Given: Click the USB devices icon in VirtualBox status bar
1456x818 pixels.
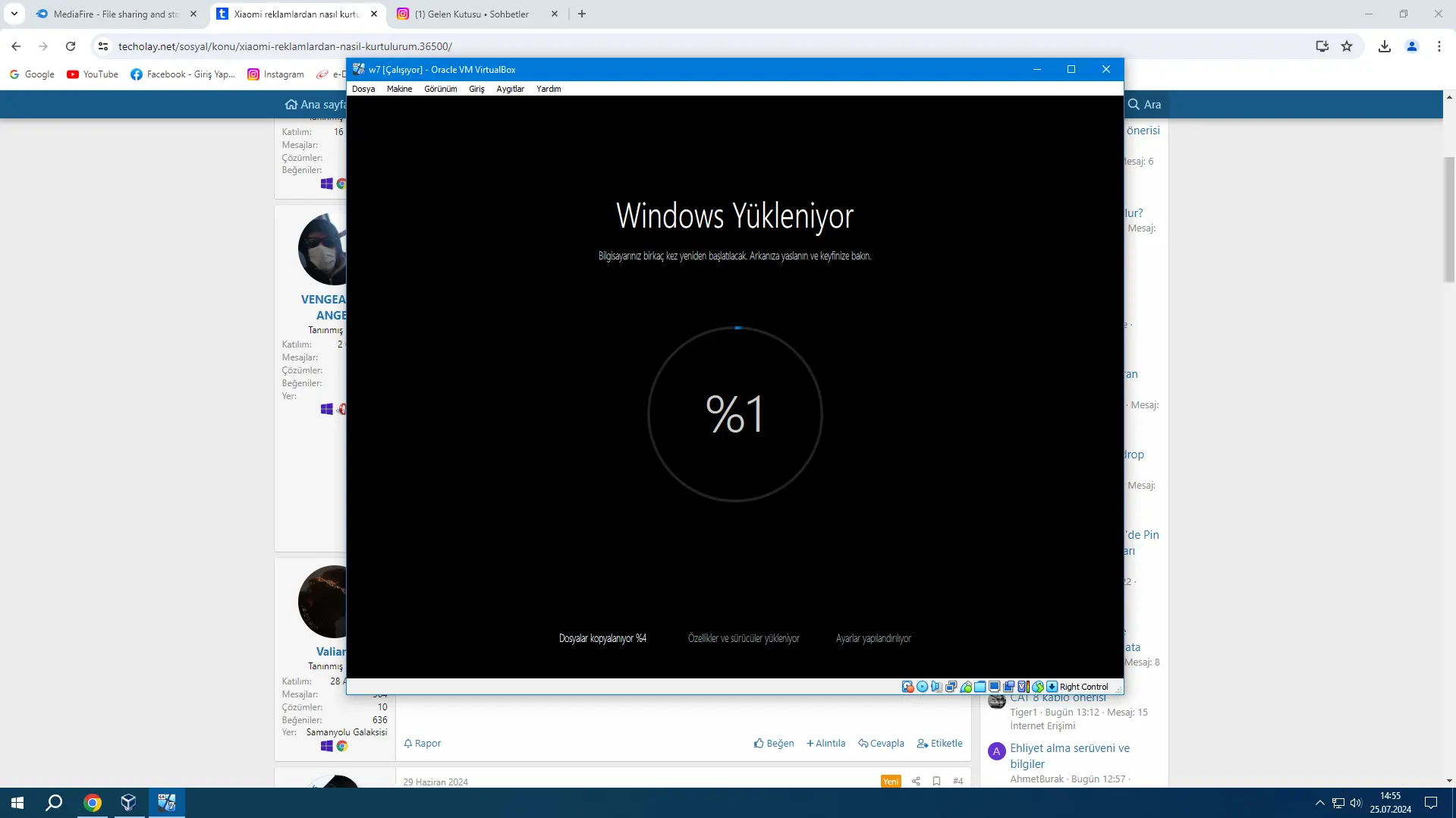Looking at the screenshot, I should [x=965, y=687].
